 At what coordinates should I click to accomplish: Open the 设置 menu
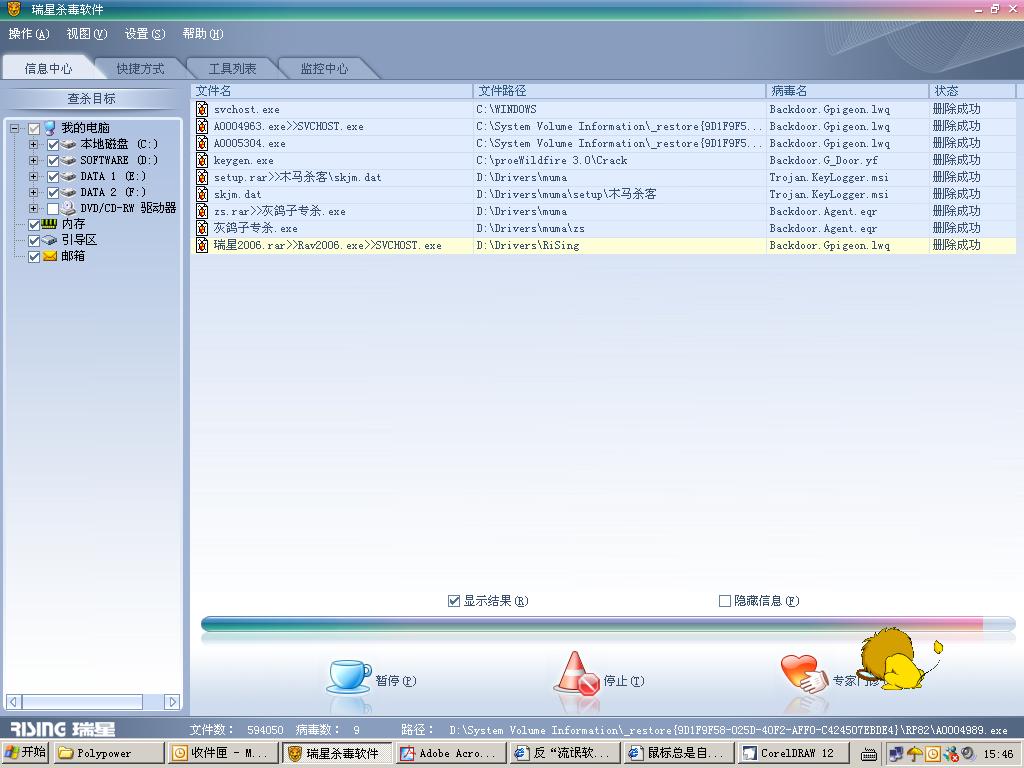click(144, 34)
